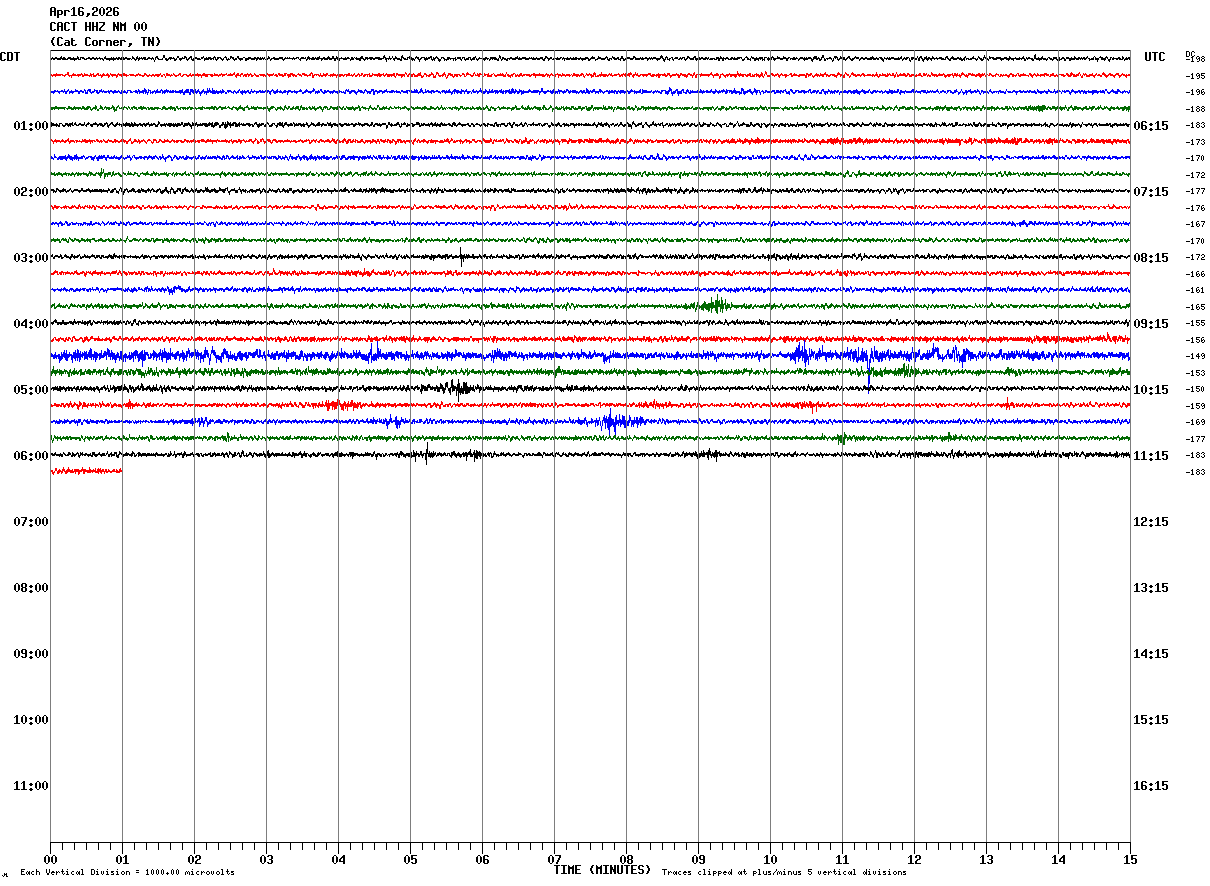The image size is (1210, 886).
Task: Click the UTC time zone label
Action: pyautogui.click(x=1155, y=57)
